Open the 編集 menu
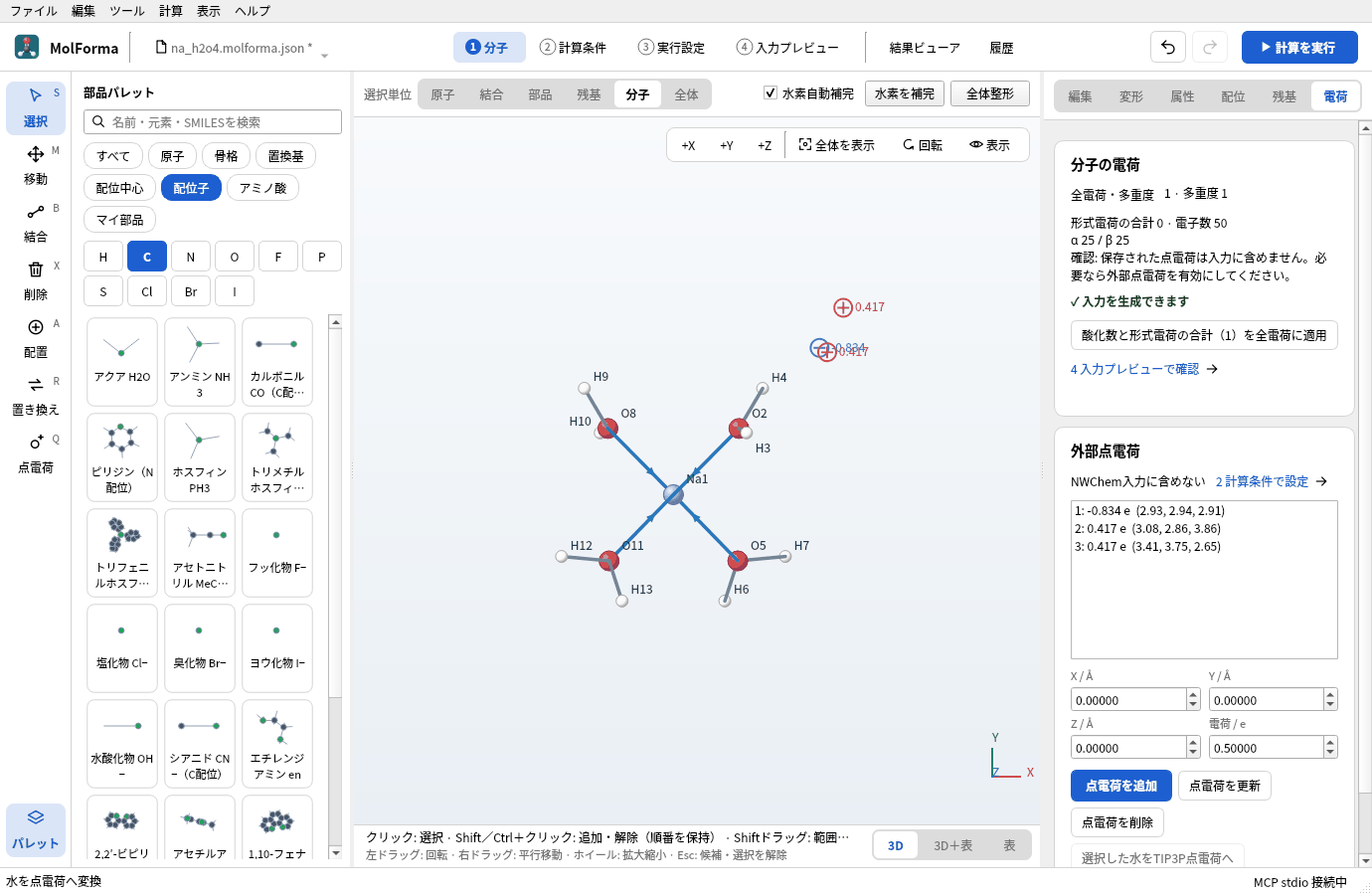 pos(84,11)
